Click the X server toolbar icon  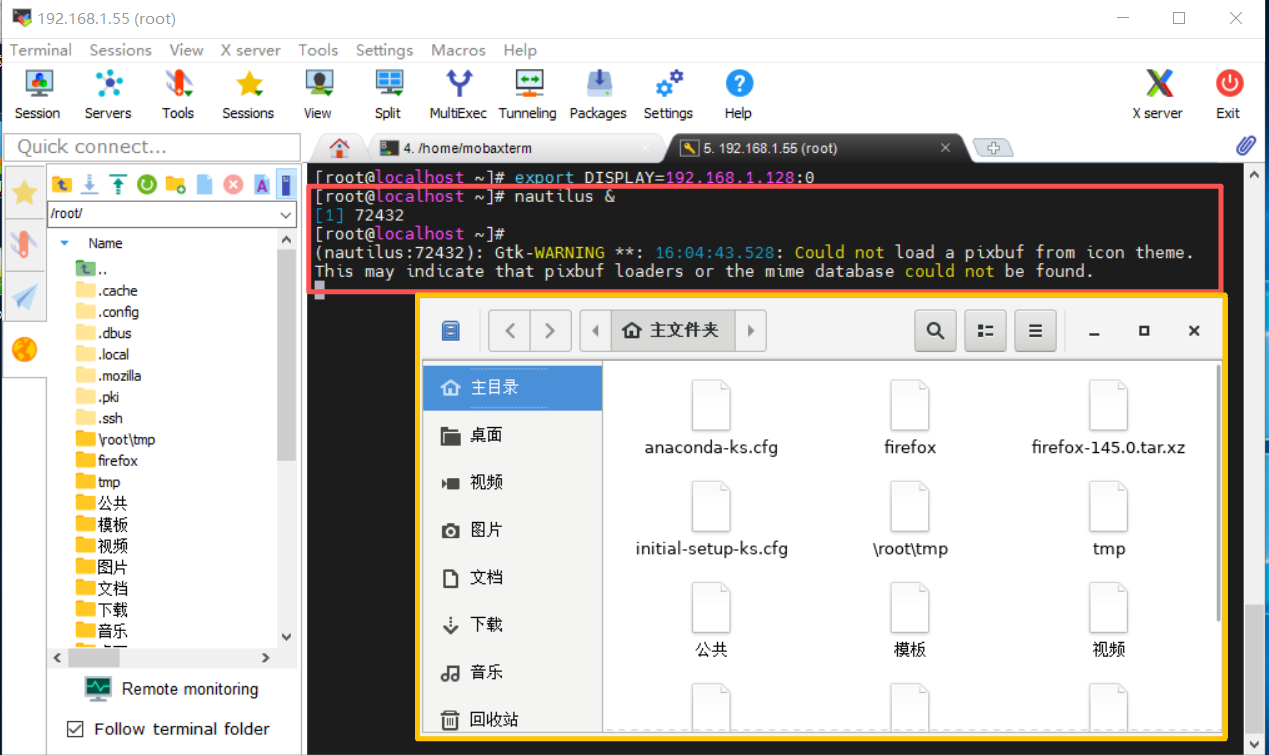coord(1158,95)
